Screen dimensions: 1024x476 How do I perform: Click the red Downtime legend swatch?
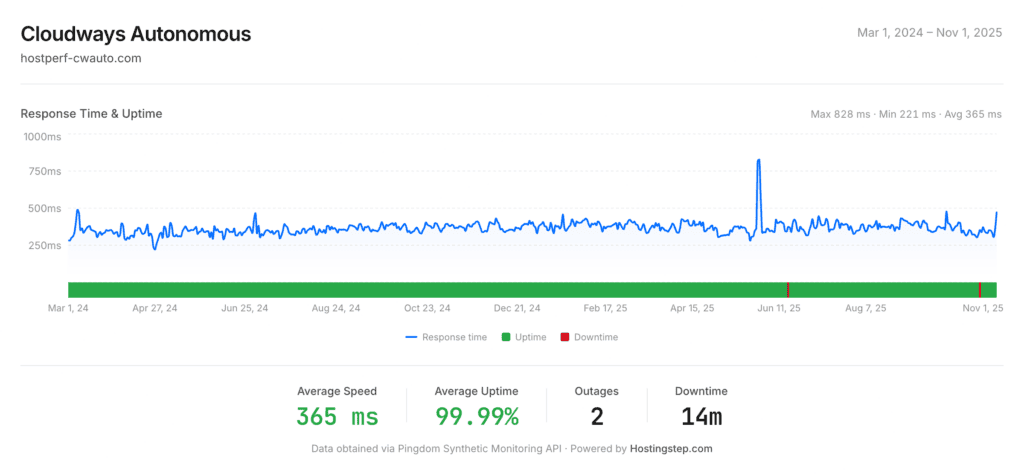(565, 338)
